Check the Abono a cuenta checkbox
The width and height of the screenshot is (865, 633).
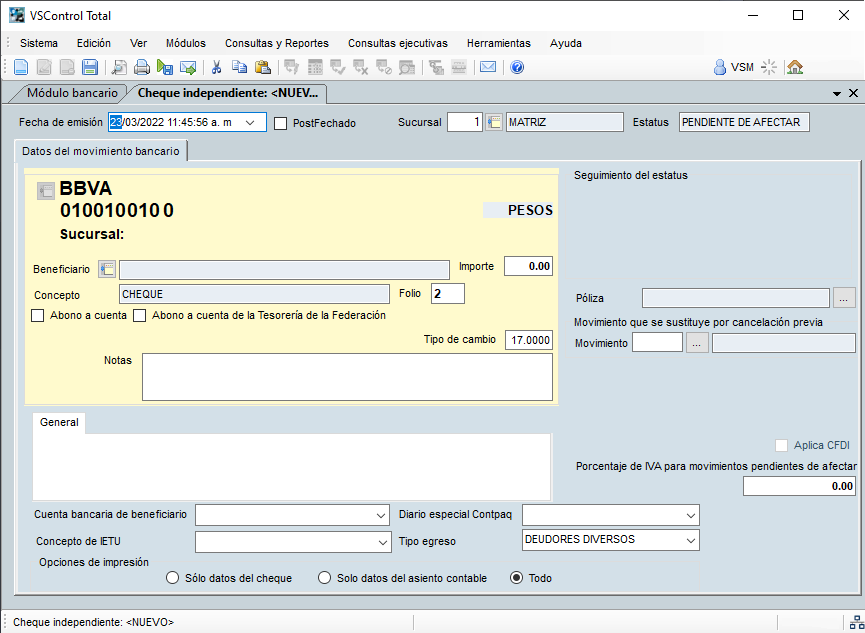38,316
